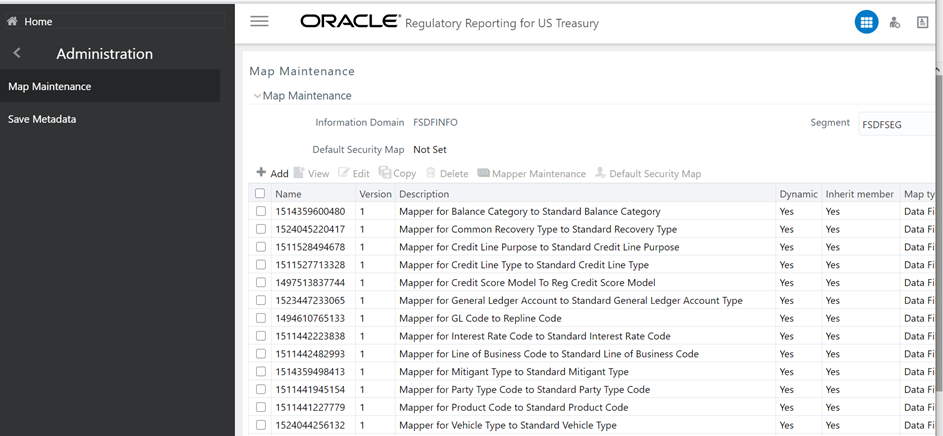The height and width of the screenshot is (436, 943).
Task: Open the Segment FSDFSEG dropdown
Action: point(899,125)
